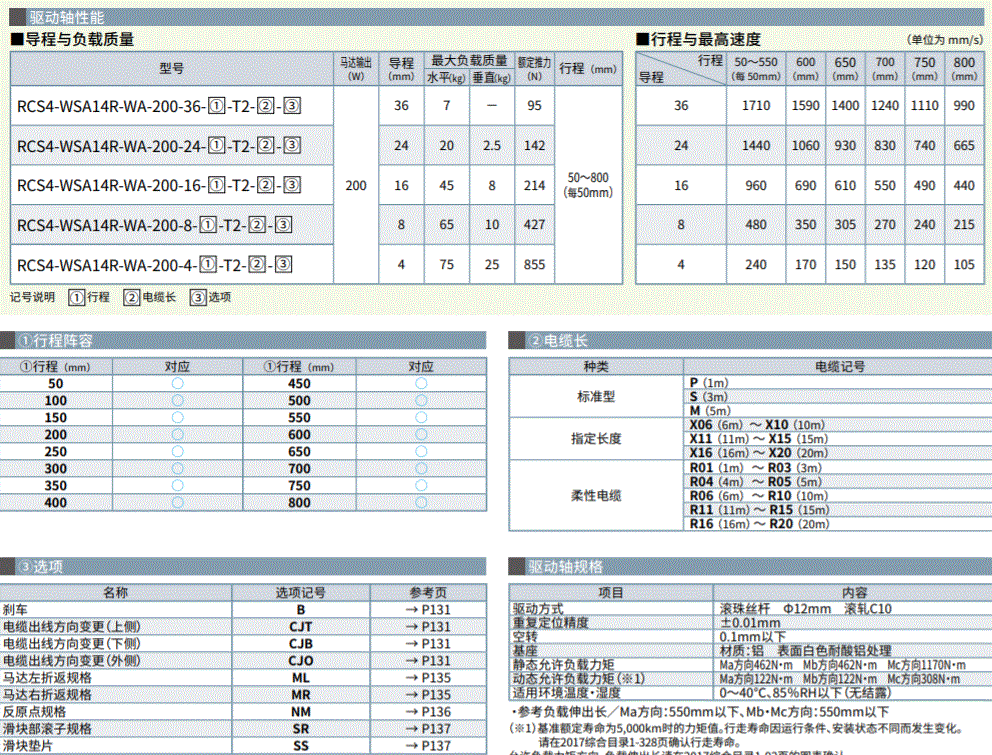
Task: Click the 型号 column header
Action: point(171,68)
